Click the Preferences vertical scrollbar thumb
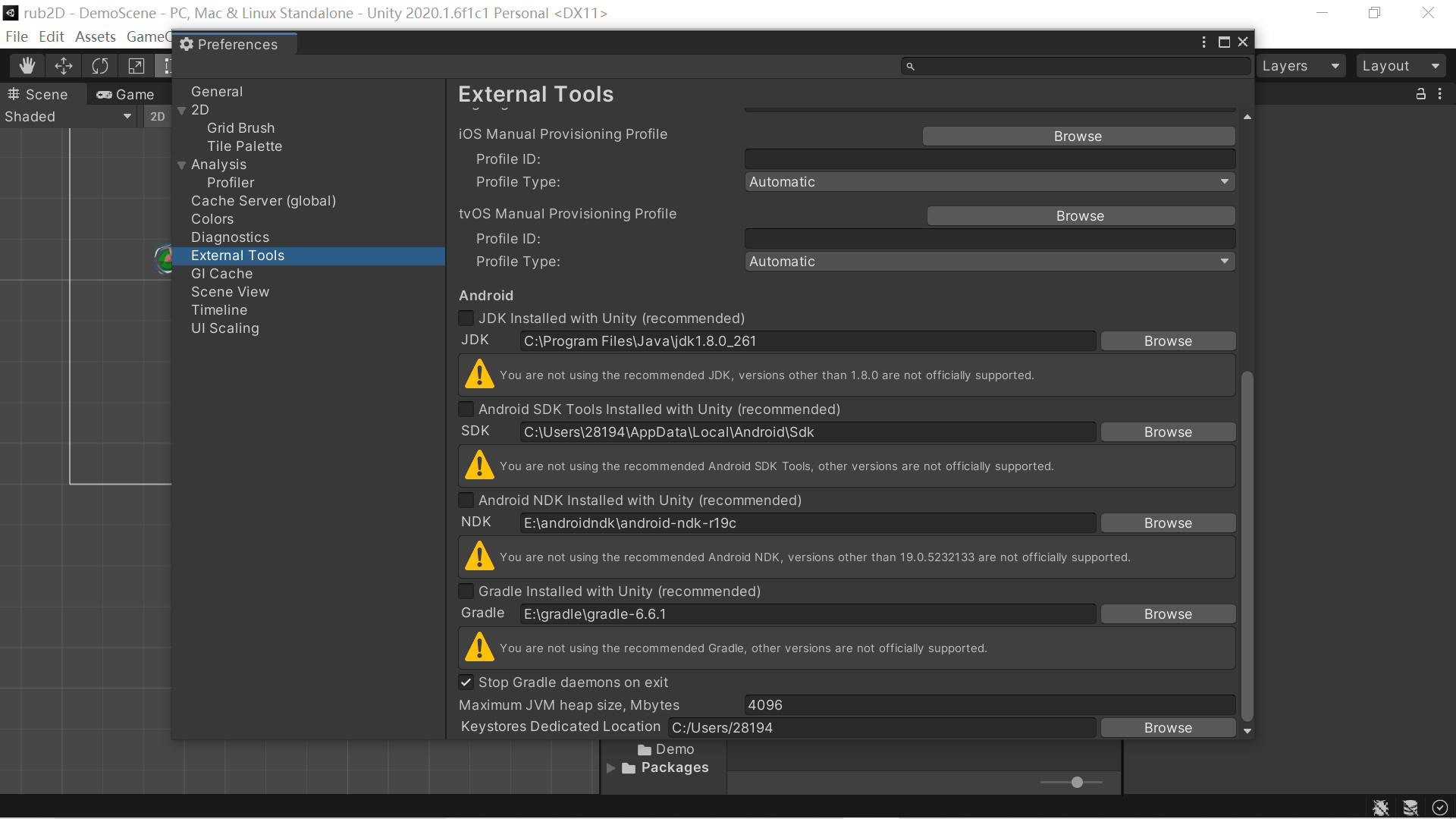The height and width of the screenshot is (819, 1456). click(1247, 546)
